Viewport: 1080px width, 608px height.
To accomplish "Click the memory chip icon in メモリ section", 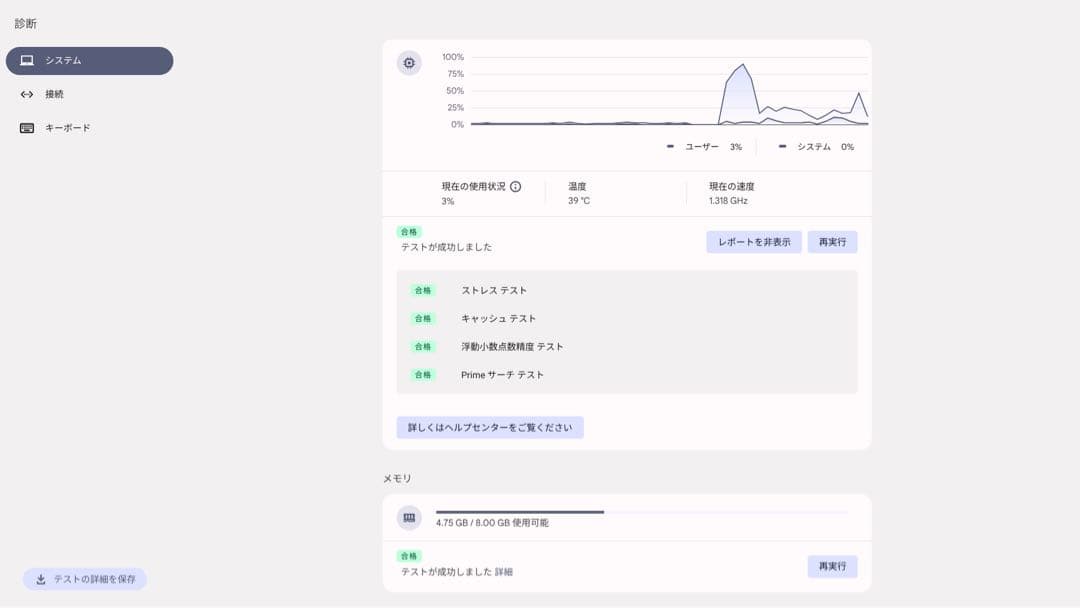I will pos(408,517).
